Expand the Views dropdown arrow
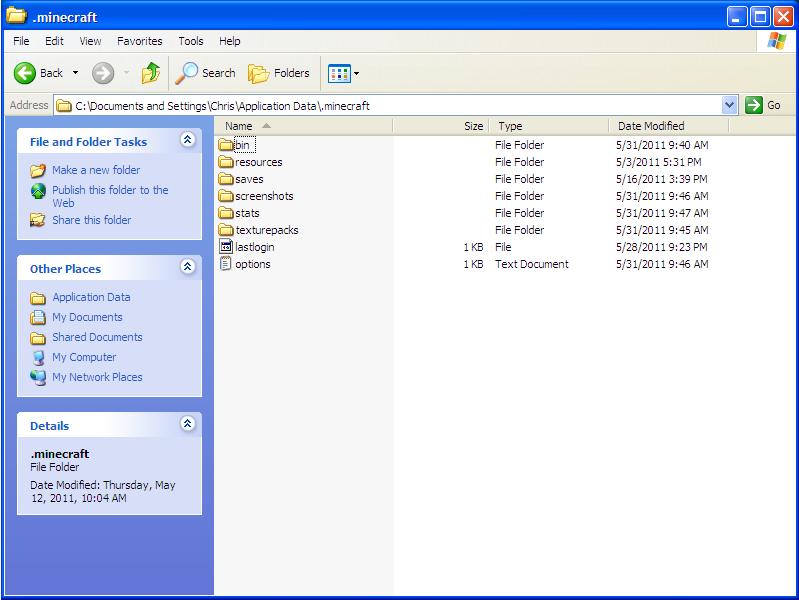Screen dimensions: 799x600 click(x=356, y=73)
